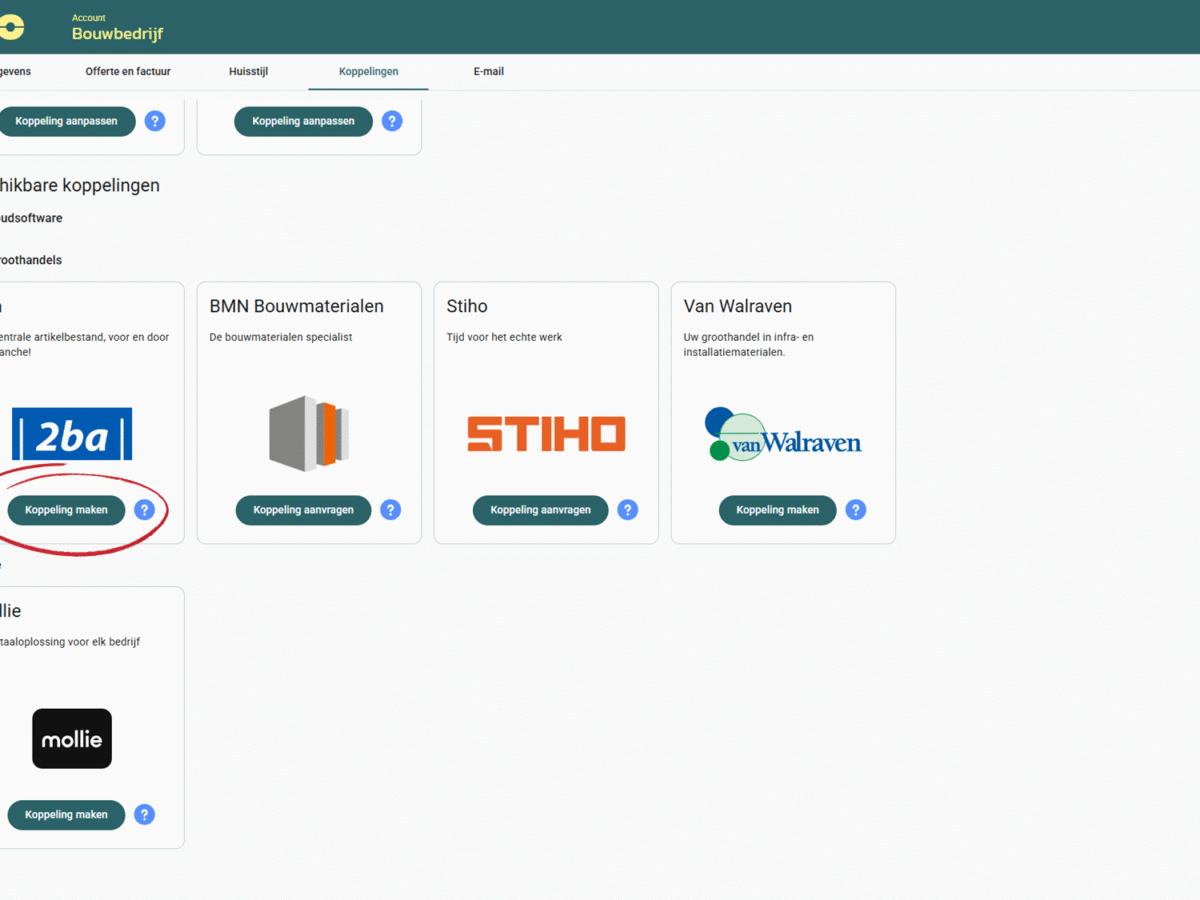The width and height of the screenshot is (1200, 900).
Task: Click Koppeling aanvragen for BMN Bouwmaterialen
Action: tap(303, 510)
